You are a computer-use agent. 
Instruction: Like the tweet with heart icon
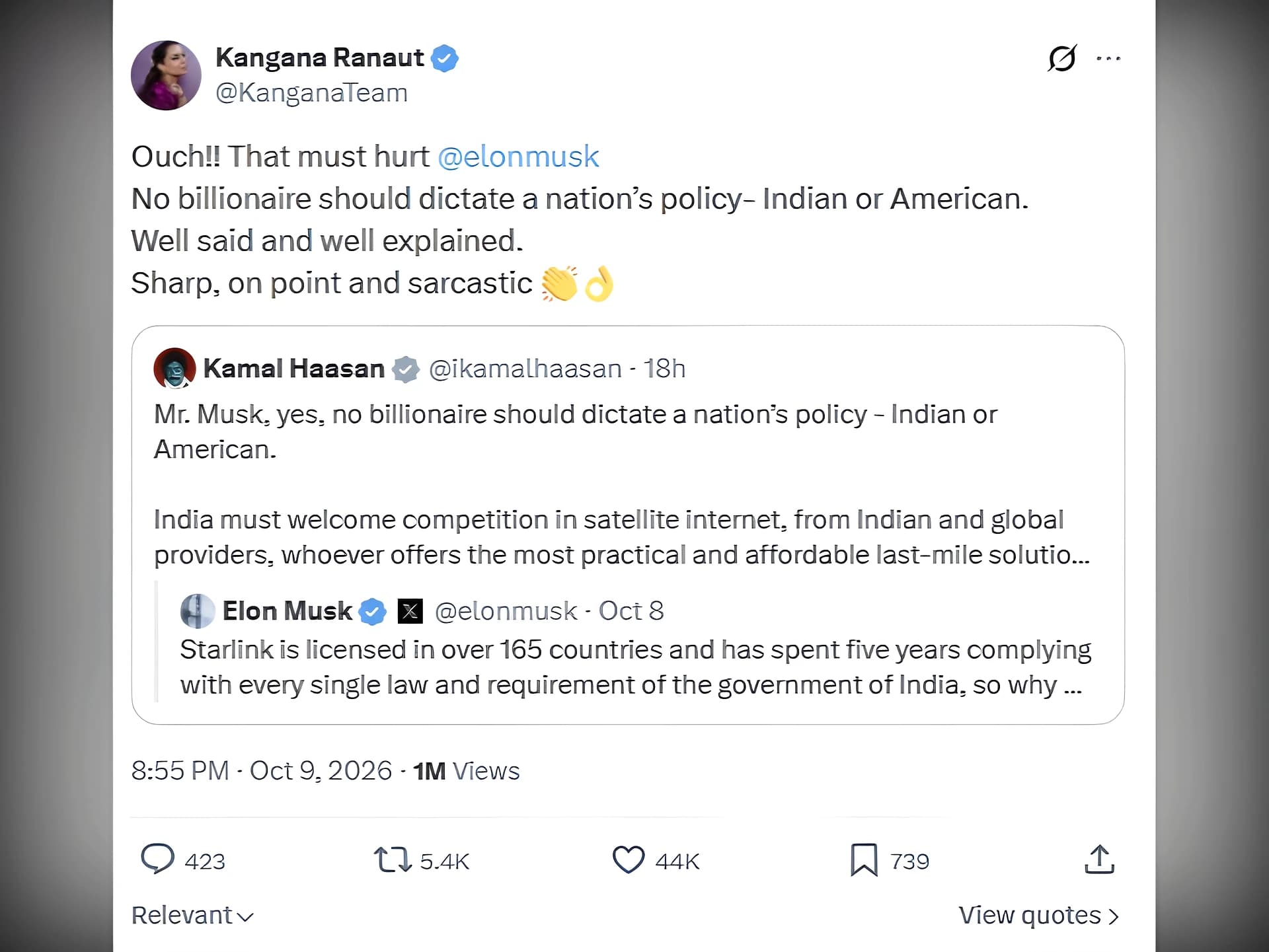[628, 860]
